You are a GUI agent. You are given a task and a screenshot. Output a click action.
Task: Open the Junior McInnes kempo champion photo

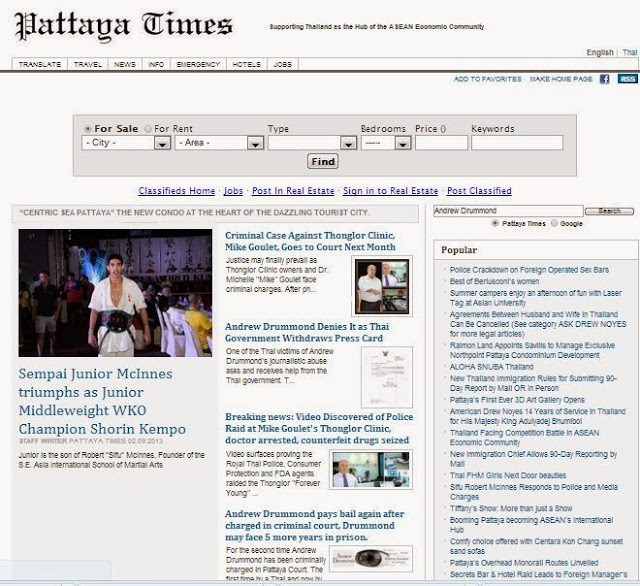point(115,293)
